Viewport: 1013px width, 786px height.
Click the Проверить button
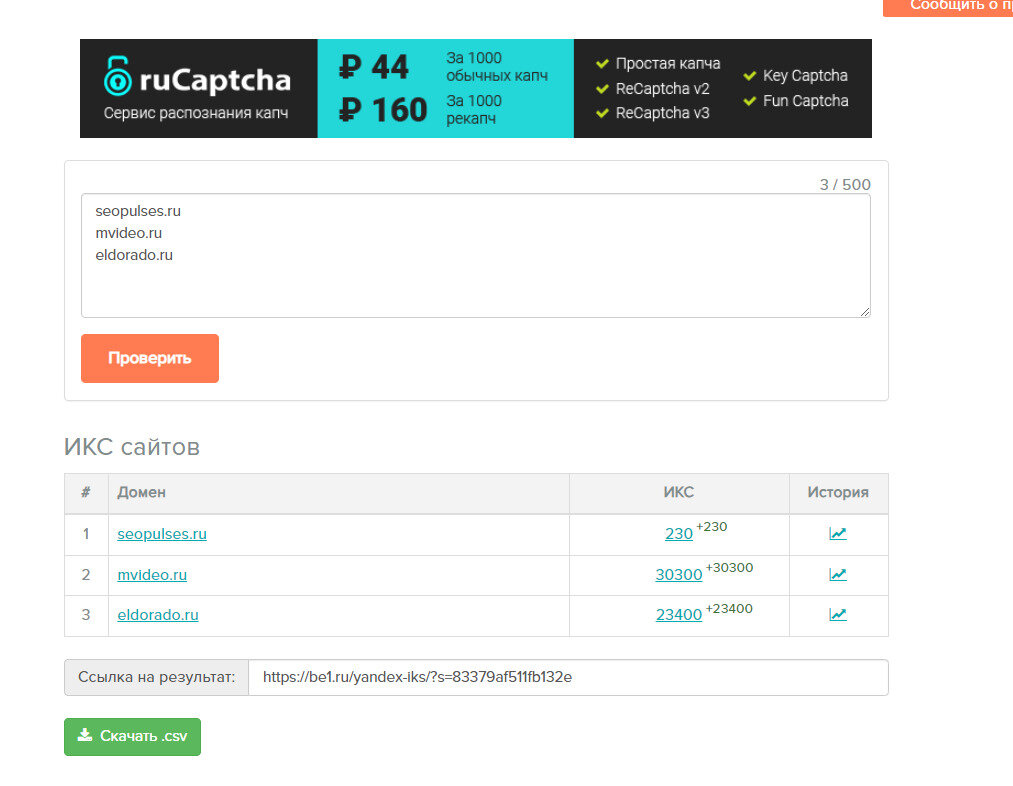150,358
